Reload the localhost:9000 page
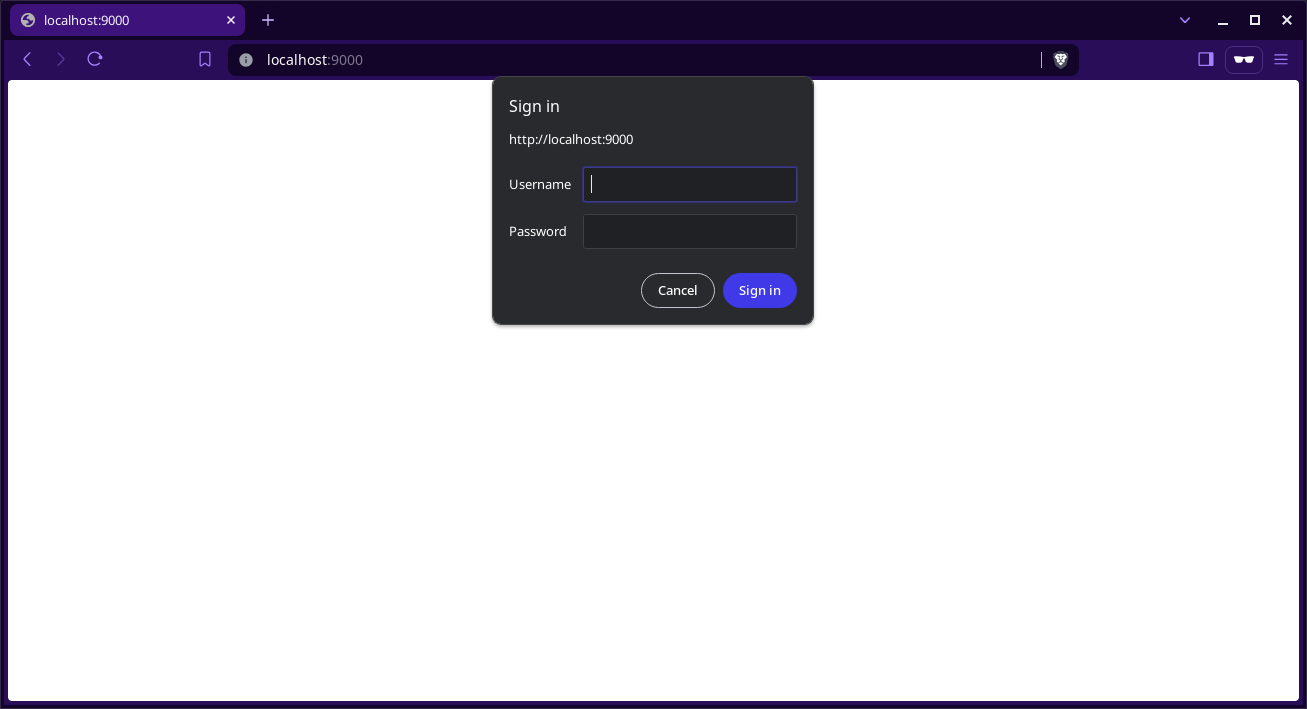1307x709 pixels. (x=95, y=60)
